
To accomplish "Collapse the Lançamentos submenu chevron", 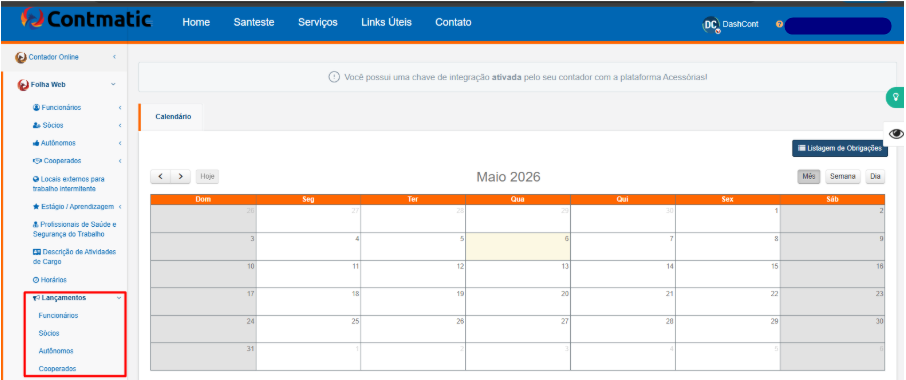I will (119, 298).
